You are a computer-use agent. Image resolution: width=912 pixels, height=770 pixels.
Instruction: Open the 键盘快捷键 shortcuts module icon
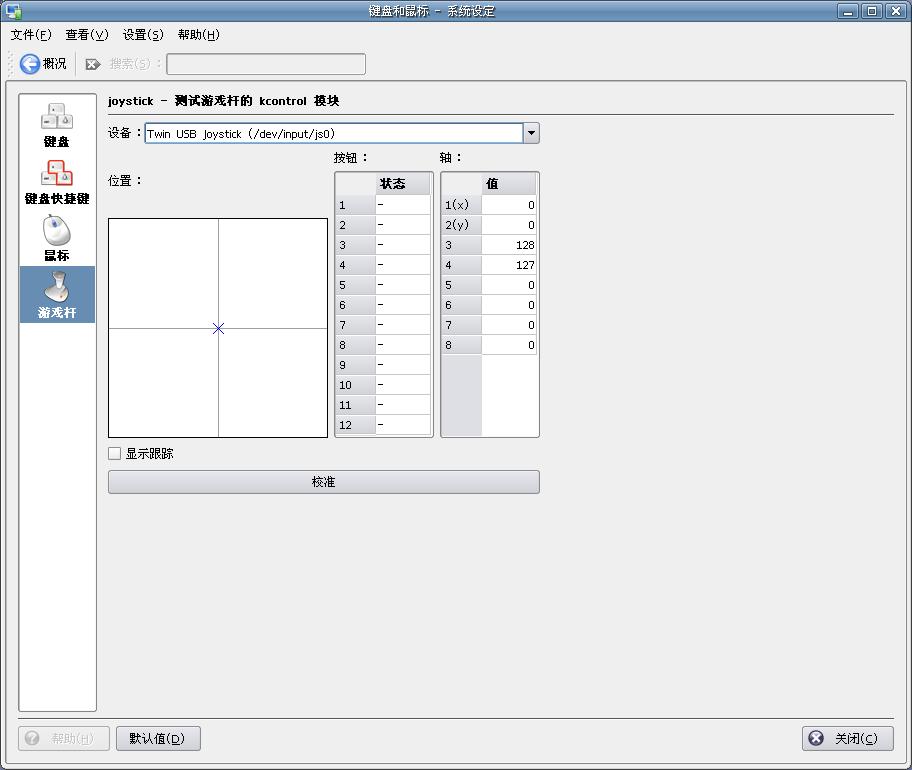point(56,181)
